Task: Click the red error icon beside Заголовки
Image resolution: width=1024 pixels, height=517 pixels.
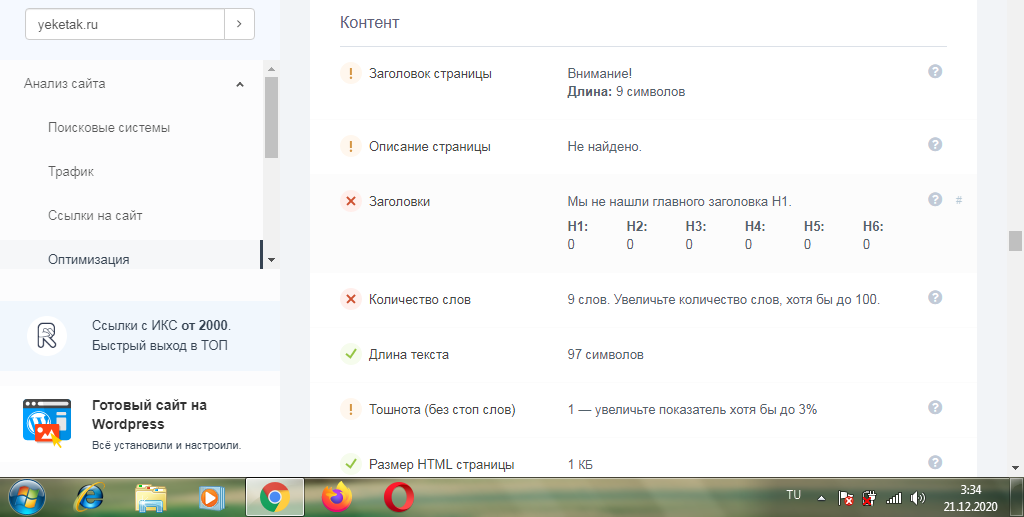Action: tap(351, 201)
